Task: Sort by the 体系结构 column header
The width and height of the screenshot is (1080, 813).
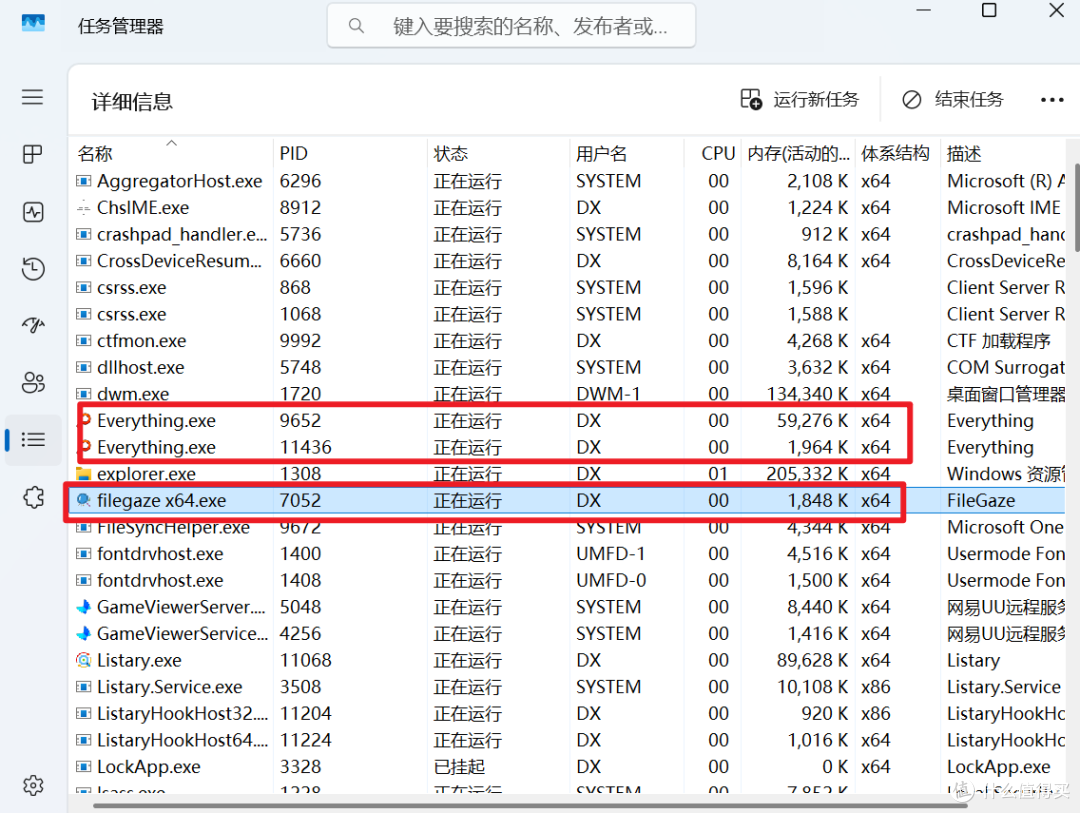Action: [x=897, y=153]
